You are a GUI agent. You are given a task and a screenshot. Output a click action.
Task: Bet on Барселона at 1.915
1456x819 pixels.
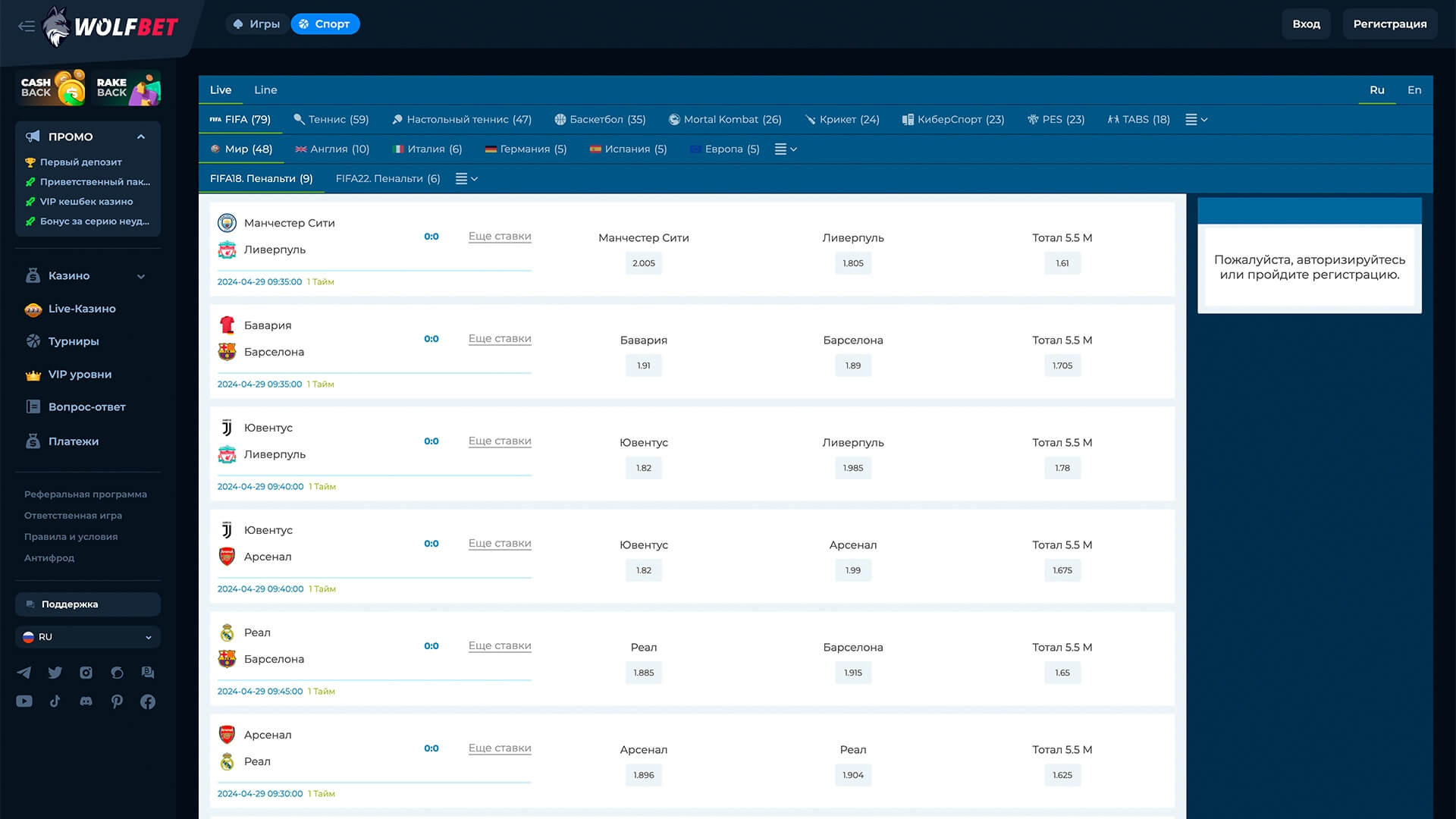point(853,673)
